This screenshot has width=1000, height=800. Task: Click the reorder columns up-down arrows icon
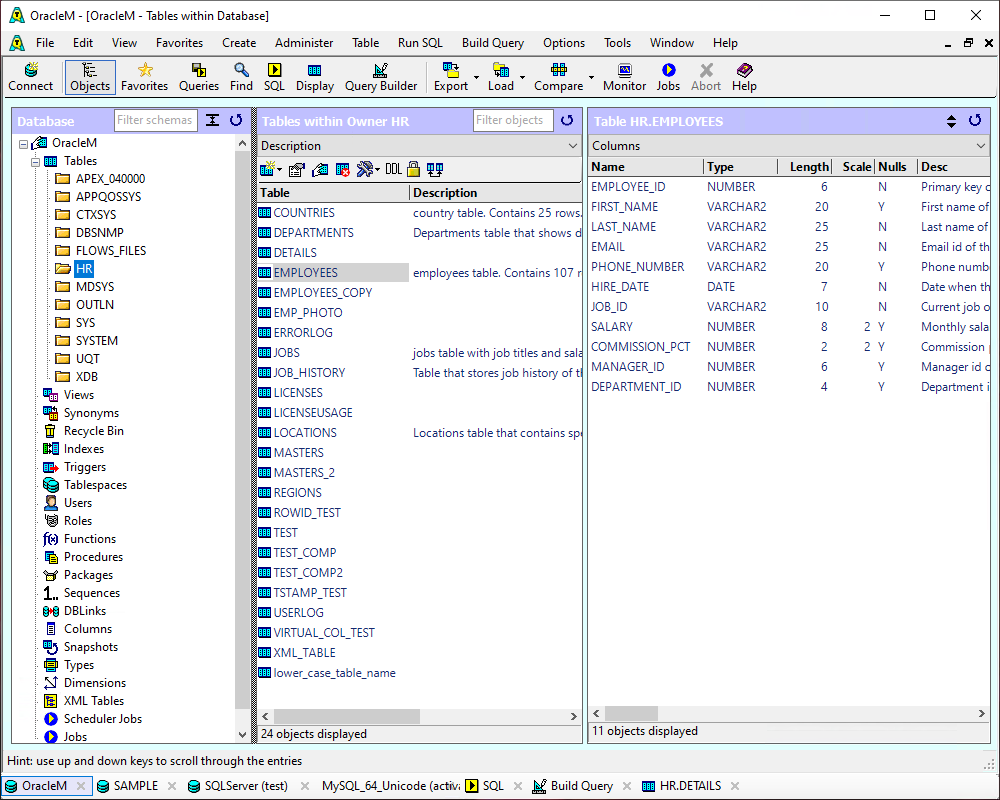click(951, 121)
